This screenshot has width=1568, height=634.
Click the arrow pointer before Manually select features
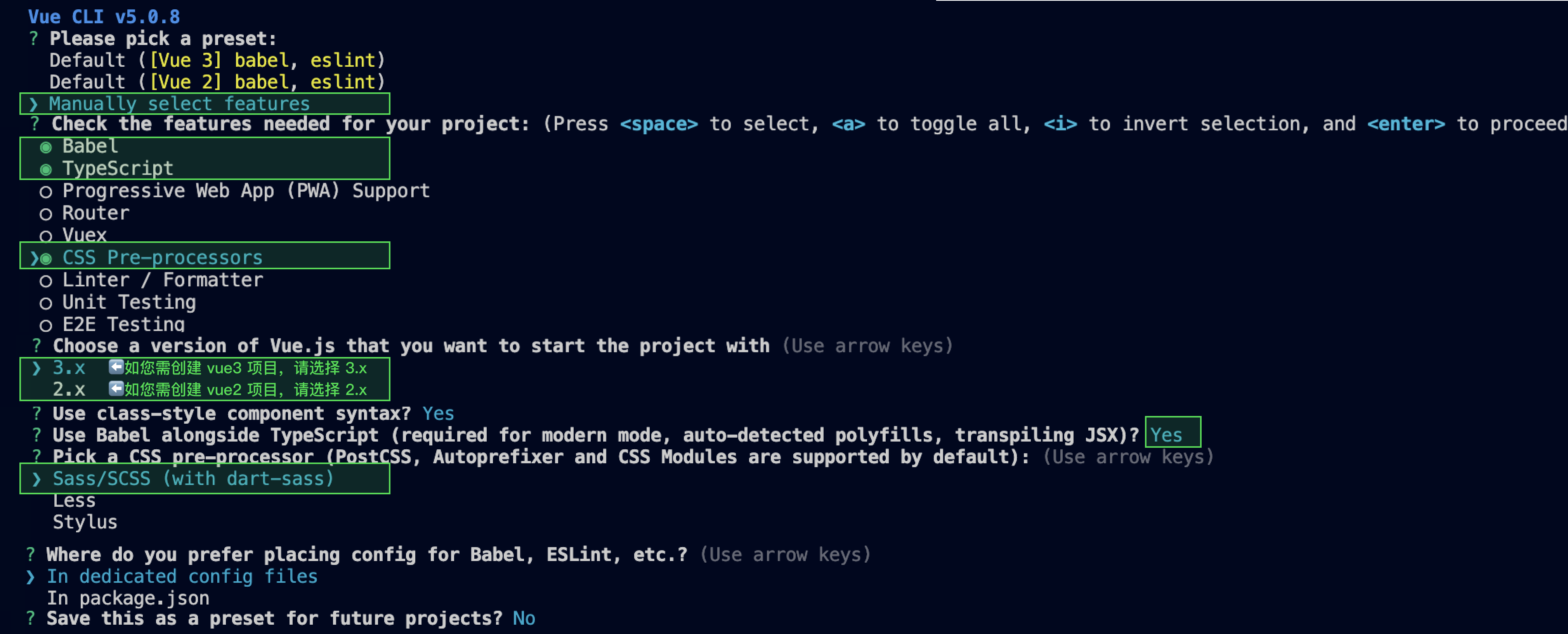coord(33,104)
